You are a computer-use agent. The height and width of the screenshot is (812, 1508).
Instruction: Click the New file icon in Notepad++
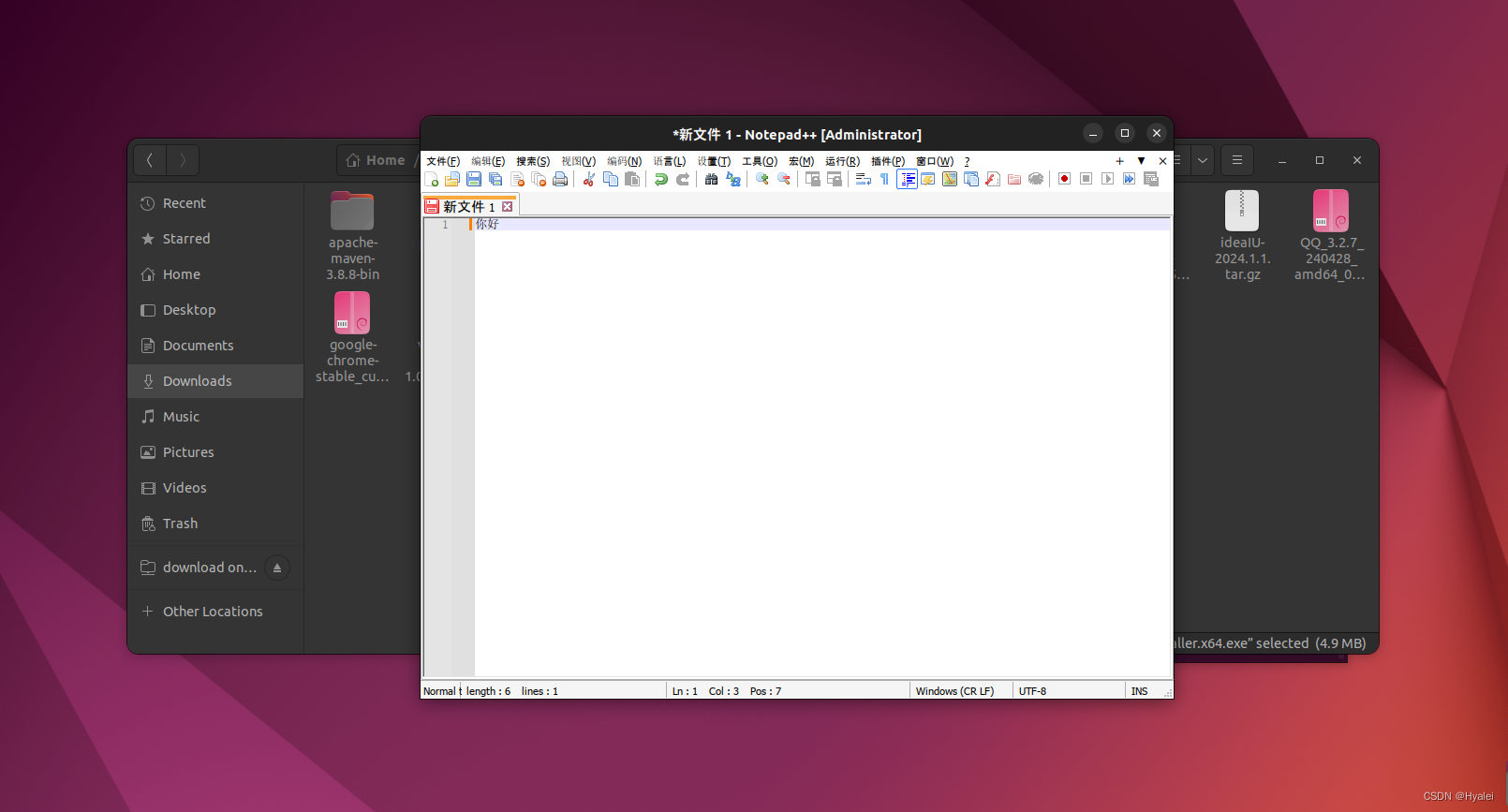pos(432,179)
